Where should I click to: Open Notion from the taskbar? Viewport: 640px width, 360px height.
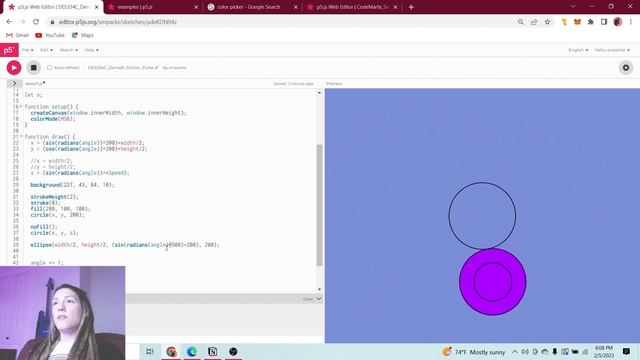point(213,352)
